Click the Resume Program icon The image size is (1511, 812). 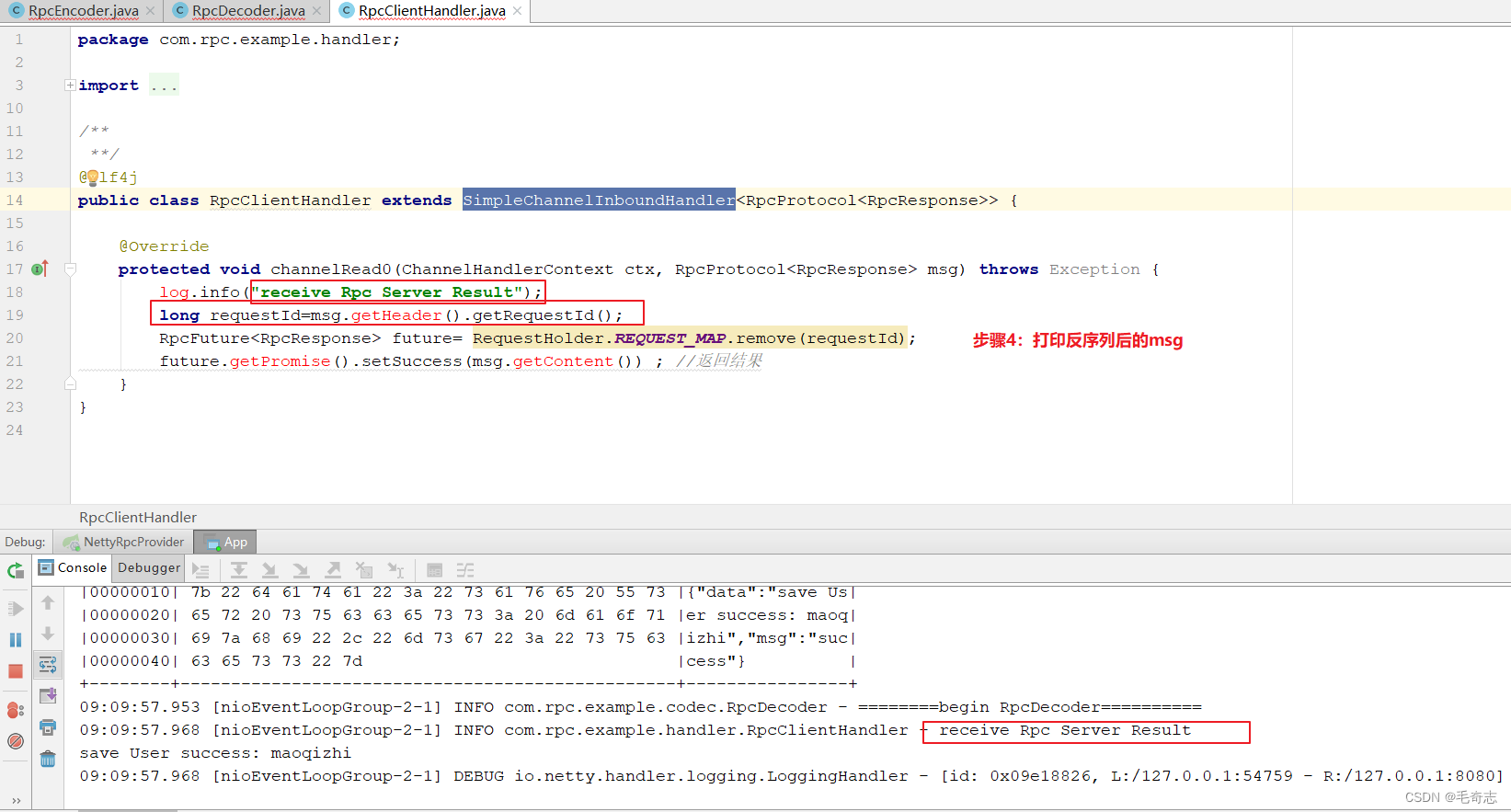point(16,609)
